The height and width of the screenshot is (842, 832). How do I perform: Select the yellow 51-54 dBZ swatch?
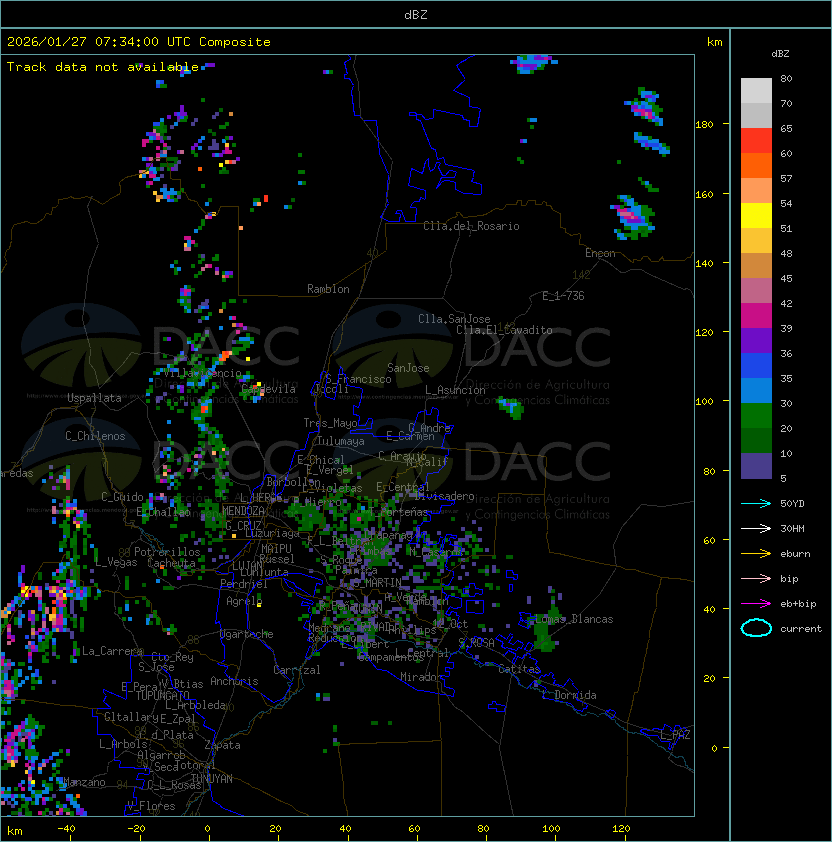pos(756,216)
